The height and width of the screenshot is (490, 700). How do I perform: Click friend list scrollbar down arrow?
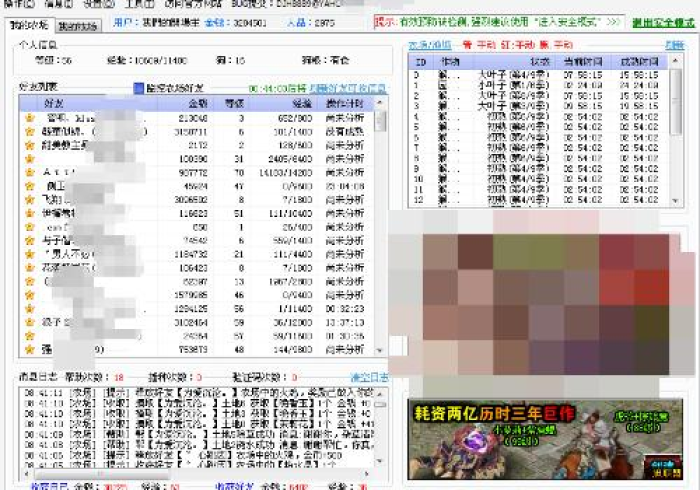click(380, 351)
